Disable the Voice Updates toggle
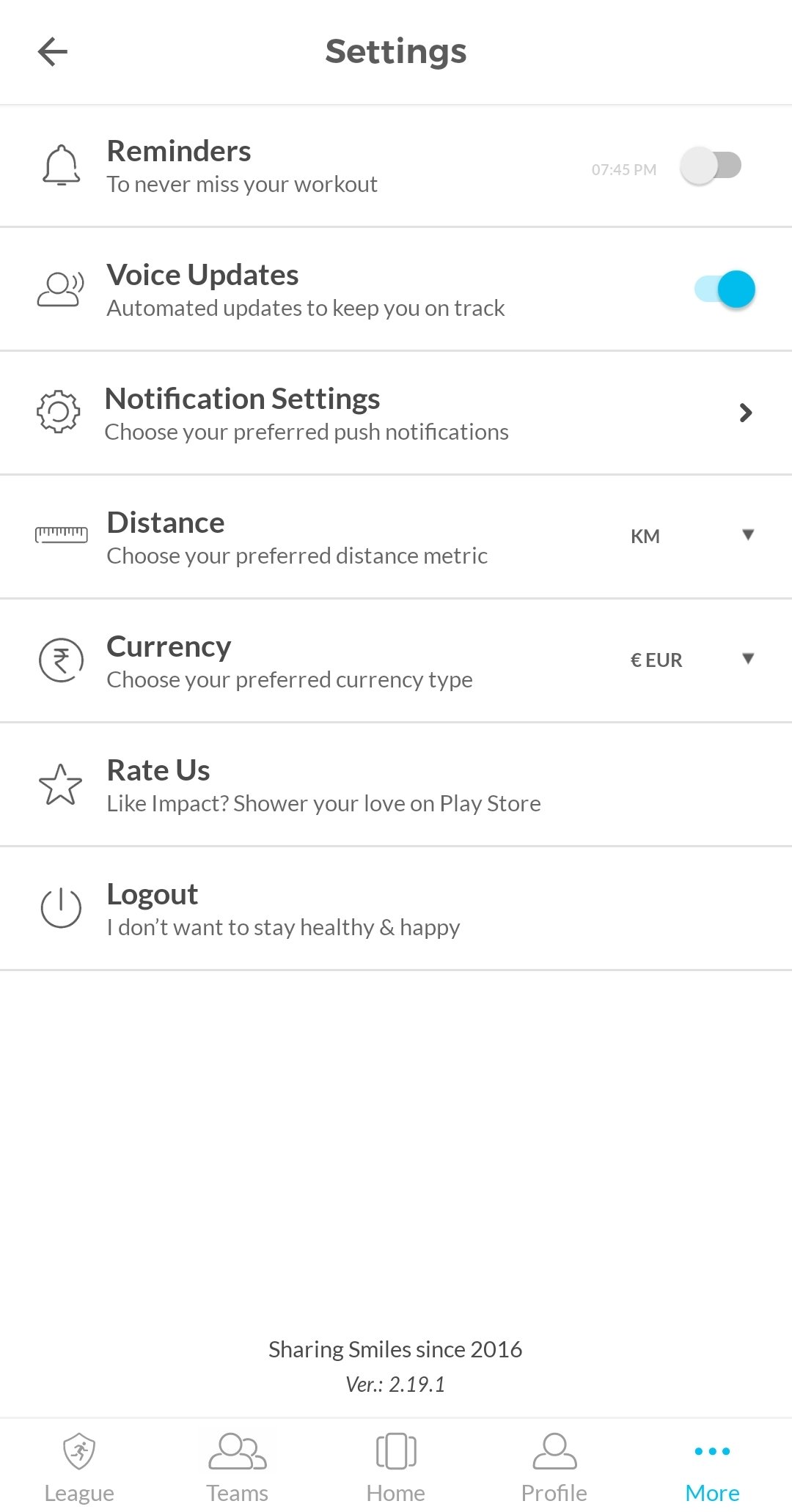Viewport: 792px width, 1512px height. (725, 290)
